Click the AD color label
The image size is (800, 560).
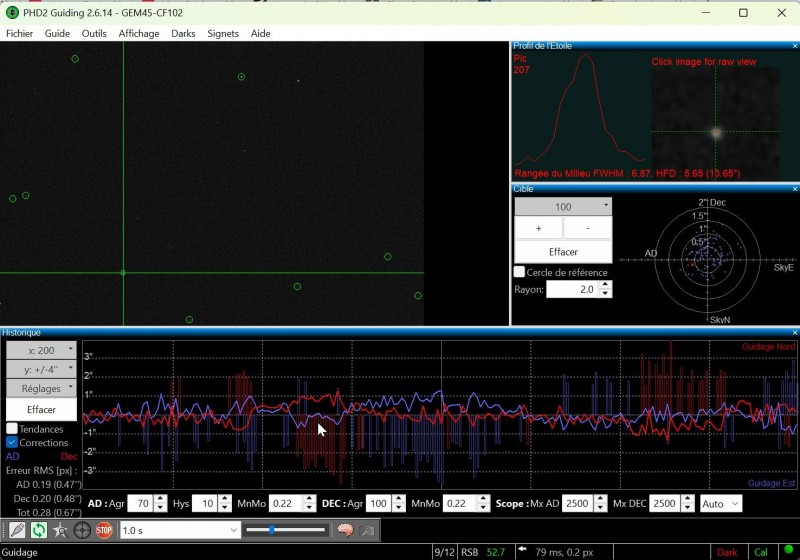pos(13,456)
